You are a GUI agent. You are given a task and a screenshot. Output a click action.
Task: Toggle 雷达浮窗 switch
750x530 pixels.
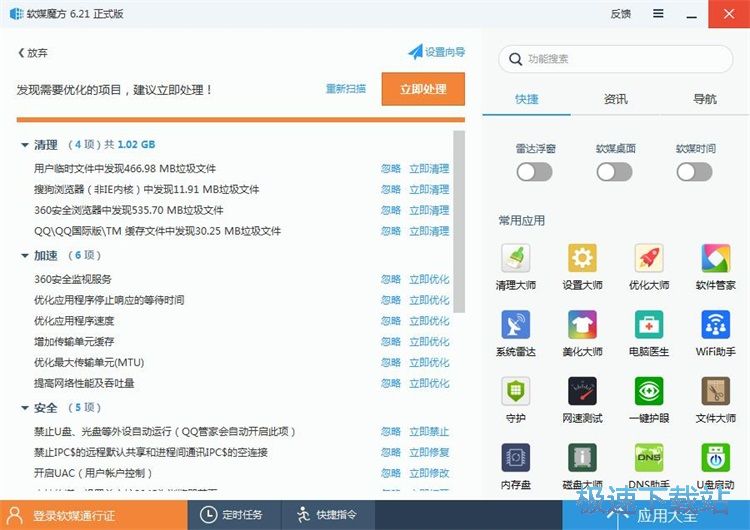coord(534,172)
